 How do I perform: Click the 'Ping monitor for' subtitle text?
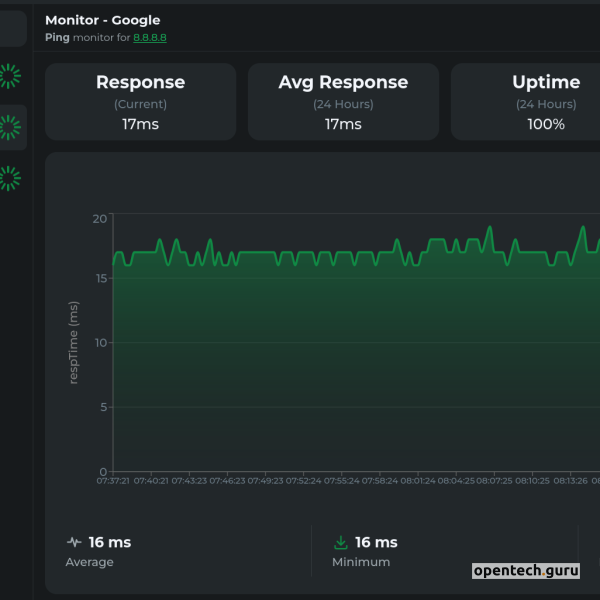(88, 38)
